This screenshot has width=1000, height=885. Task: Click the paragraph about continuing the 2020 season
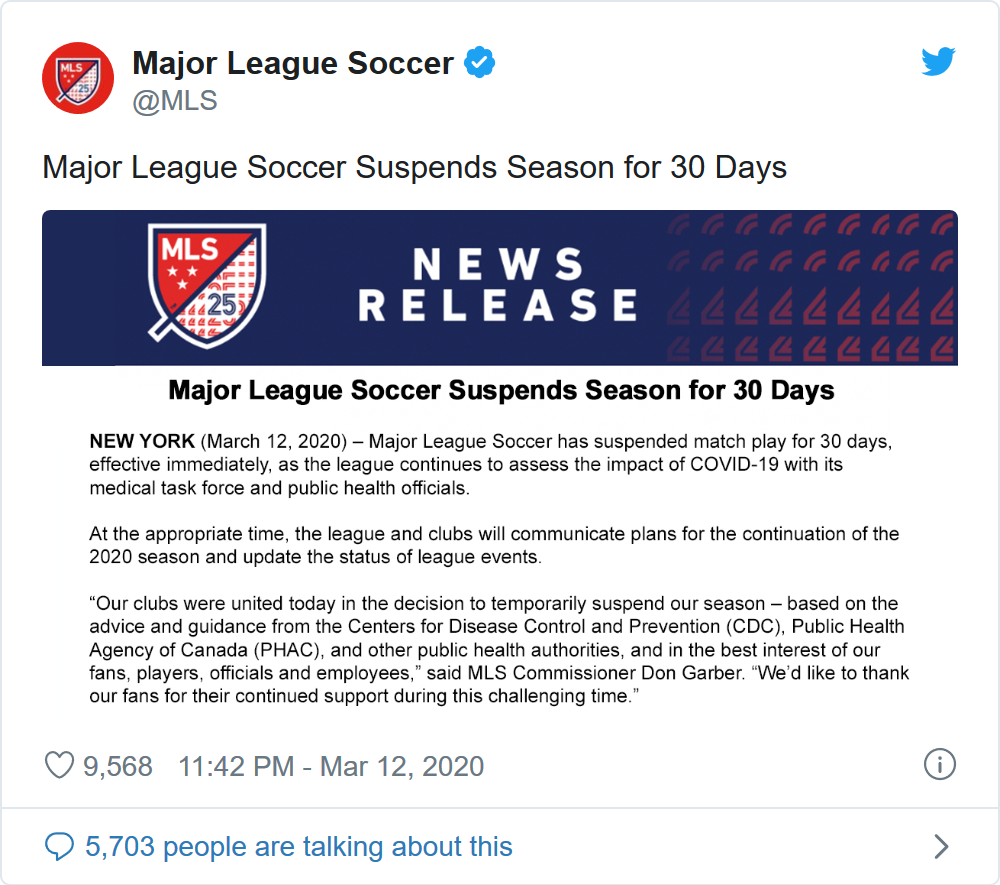click(494, 545)
